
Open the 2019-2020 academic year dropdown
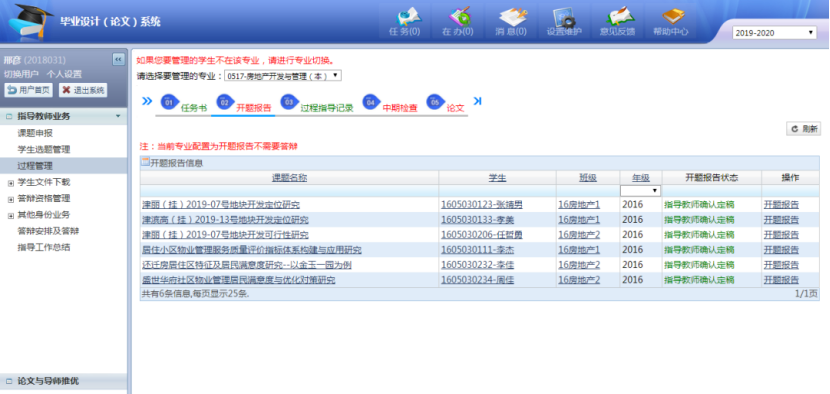point(774,33)
